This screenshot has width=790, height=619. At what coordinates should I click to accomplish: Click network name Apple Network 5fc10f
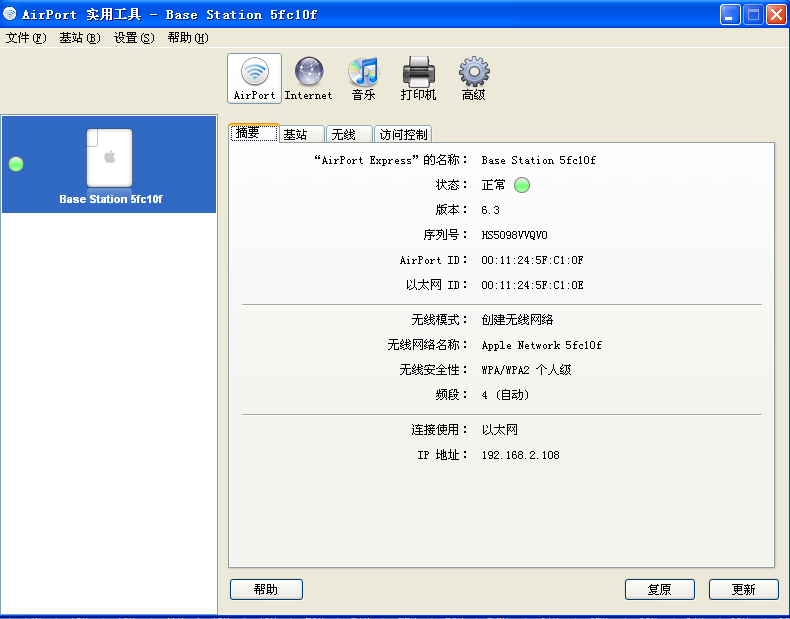pos(542,345)
